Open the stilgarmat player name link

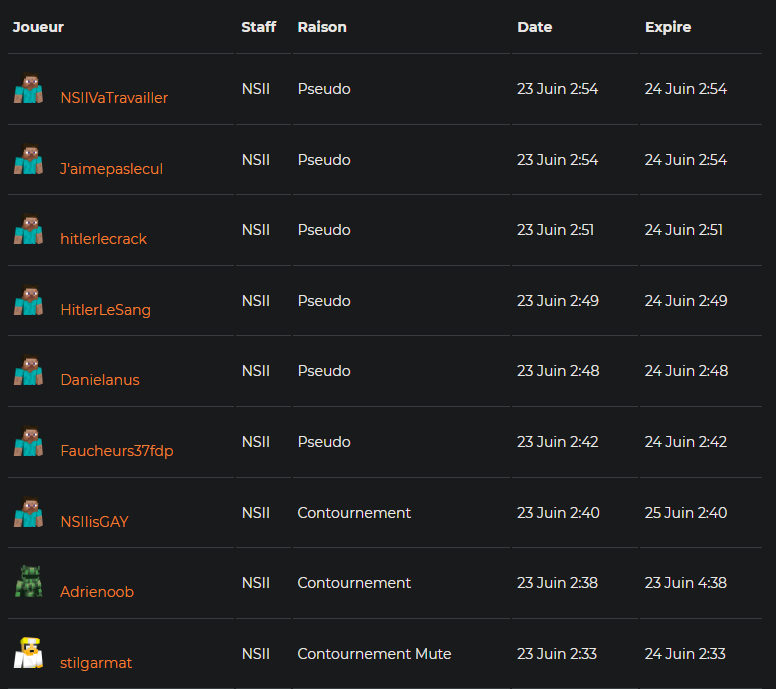tap(96, 663)
